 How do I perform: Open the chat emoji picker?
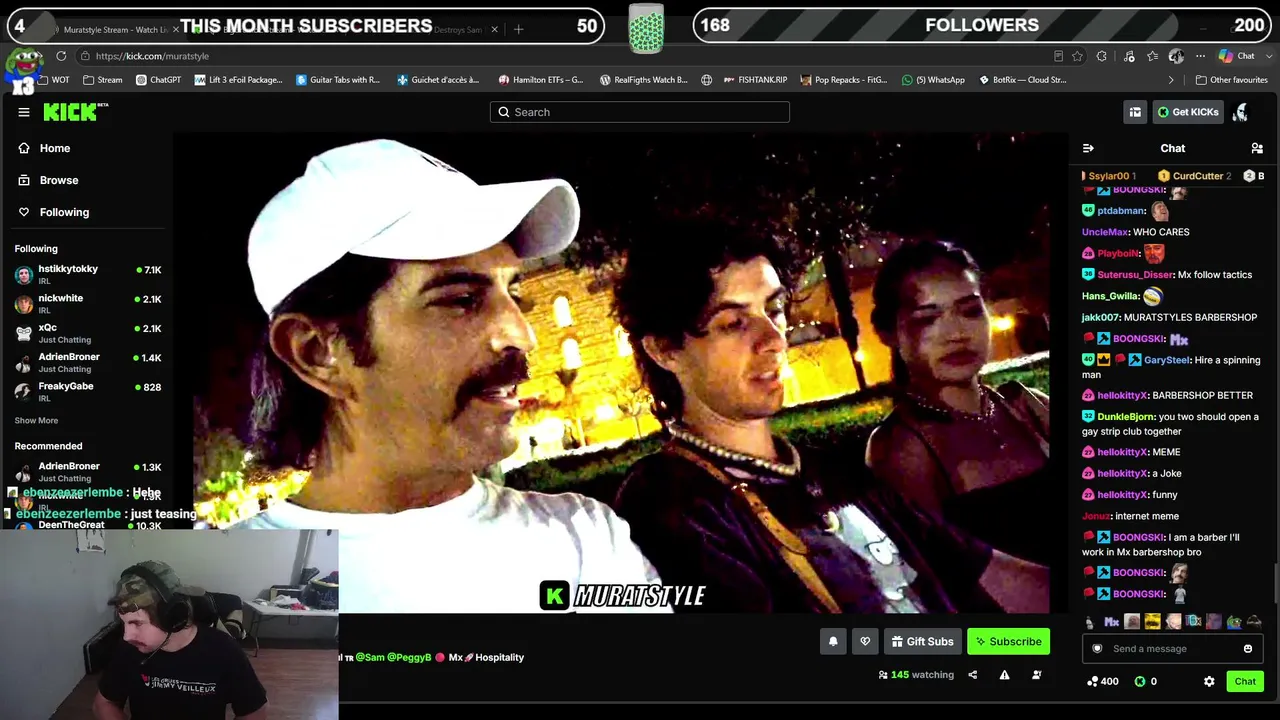[x=1247, y=649]
